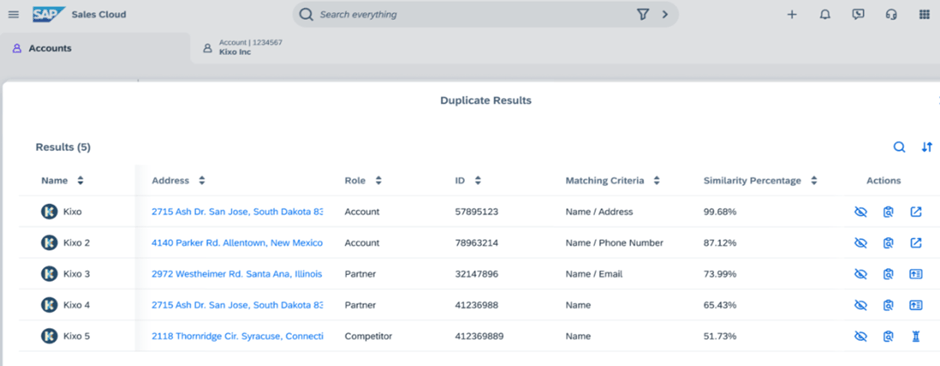
Task: Sort by Similarity Percentage column
Action: coord(814,180)
